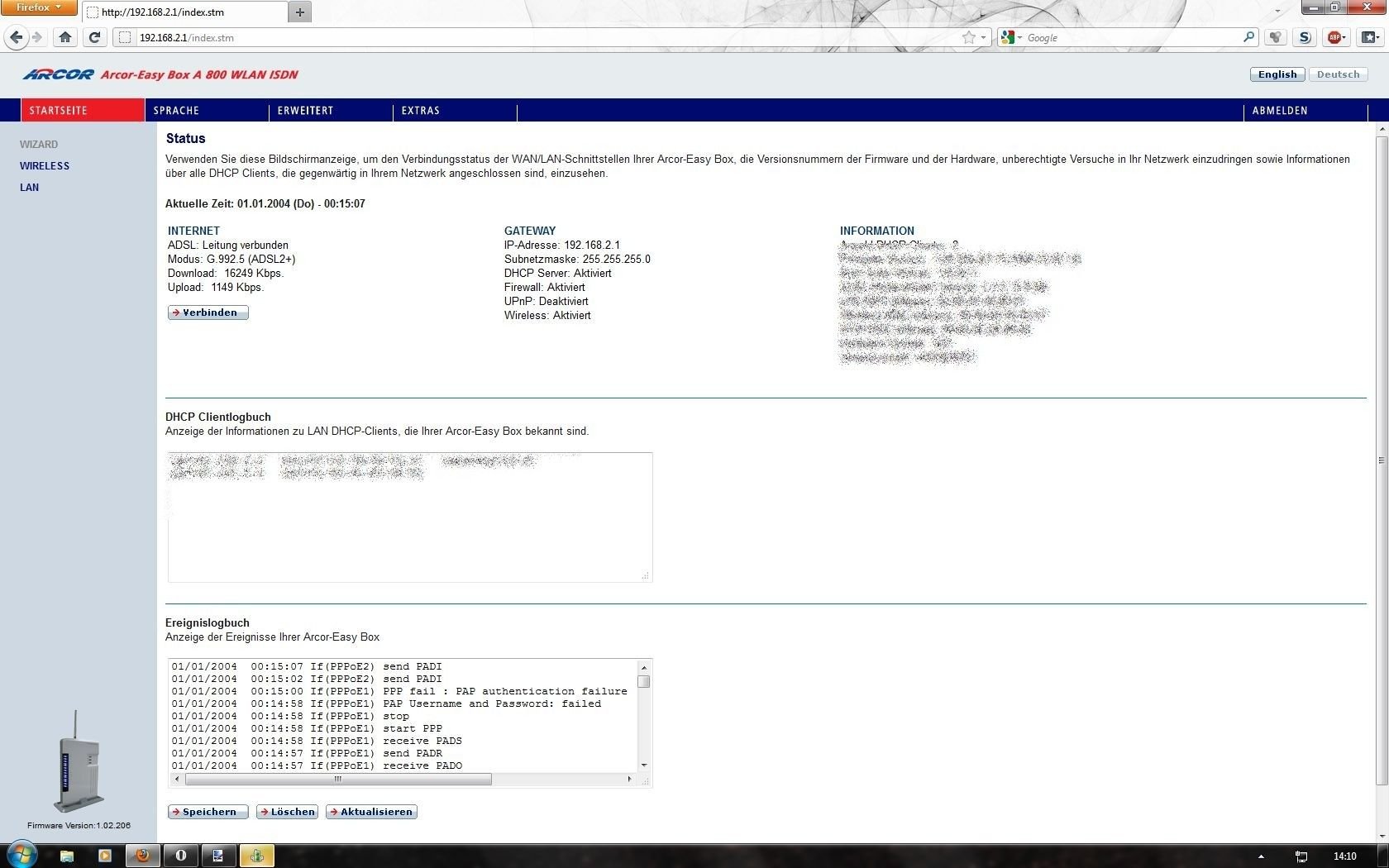Show hidden tray icons arrow
The height and width of the screenshot is (868, 1389).
point(1261,856)
